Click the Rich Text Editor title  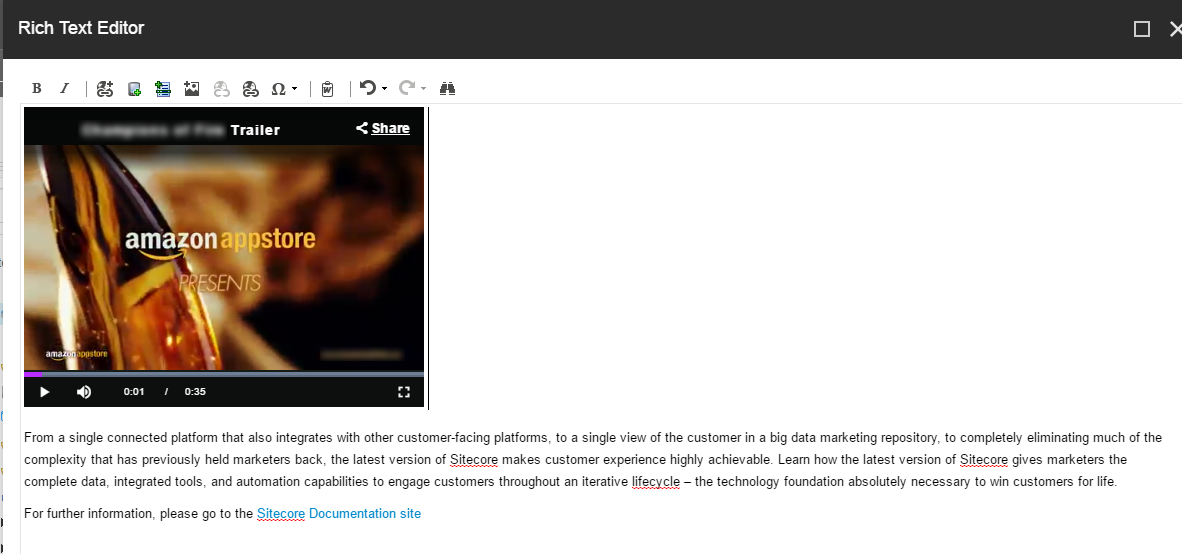click(x=81, y=28)
